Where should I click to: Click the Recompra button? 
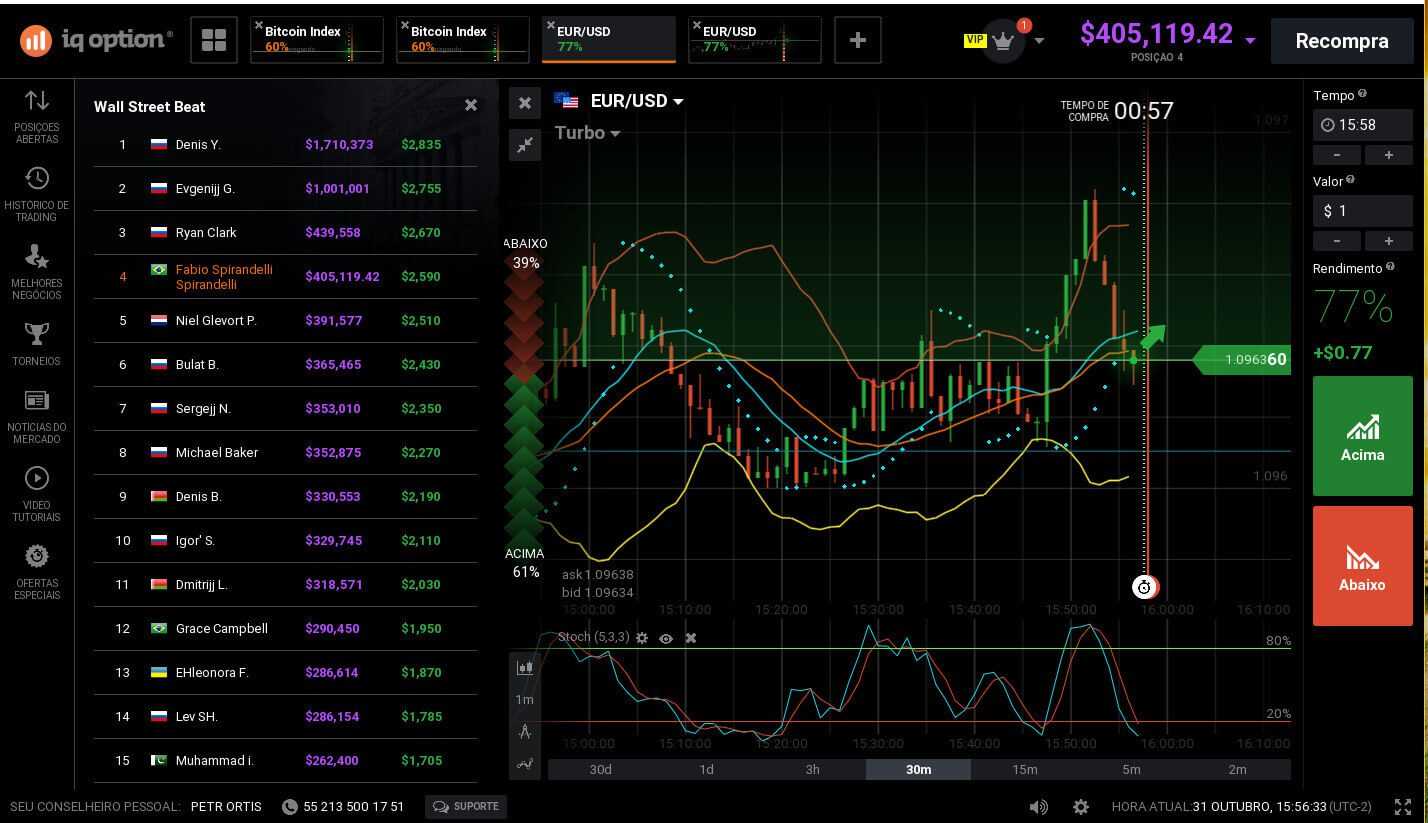(x=1342, y=41)
